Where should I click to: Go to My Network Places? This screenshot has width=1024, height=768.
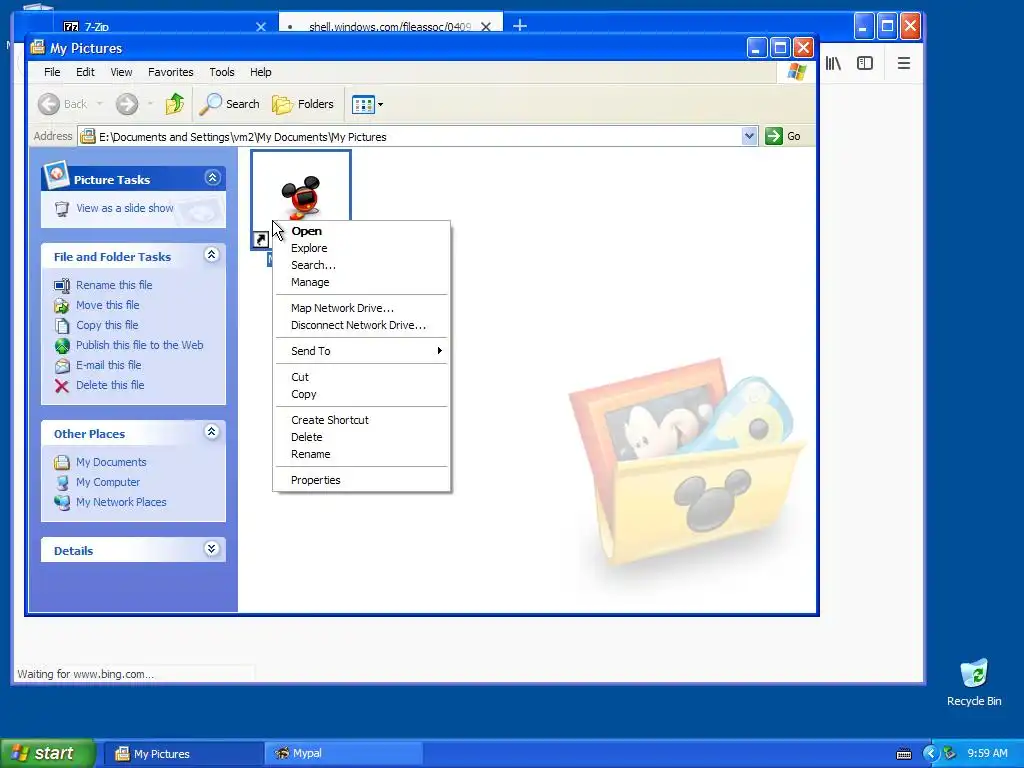[121, 502]
